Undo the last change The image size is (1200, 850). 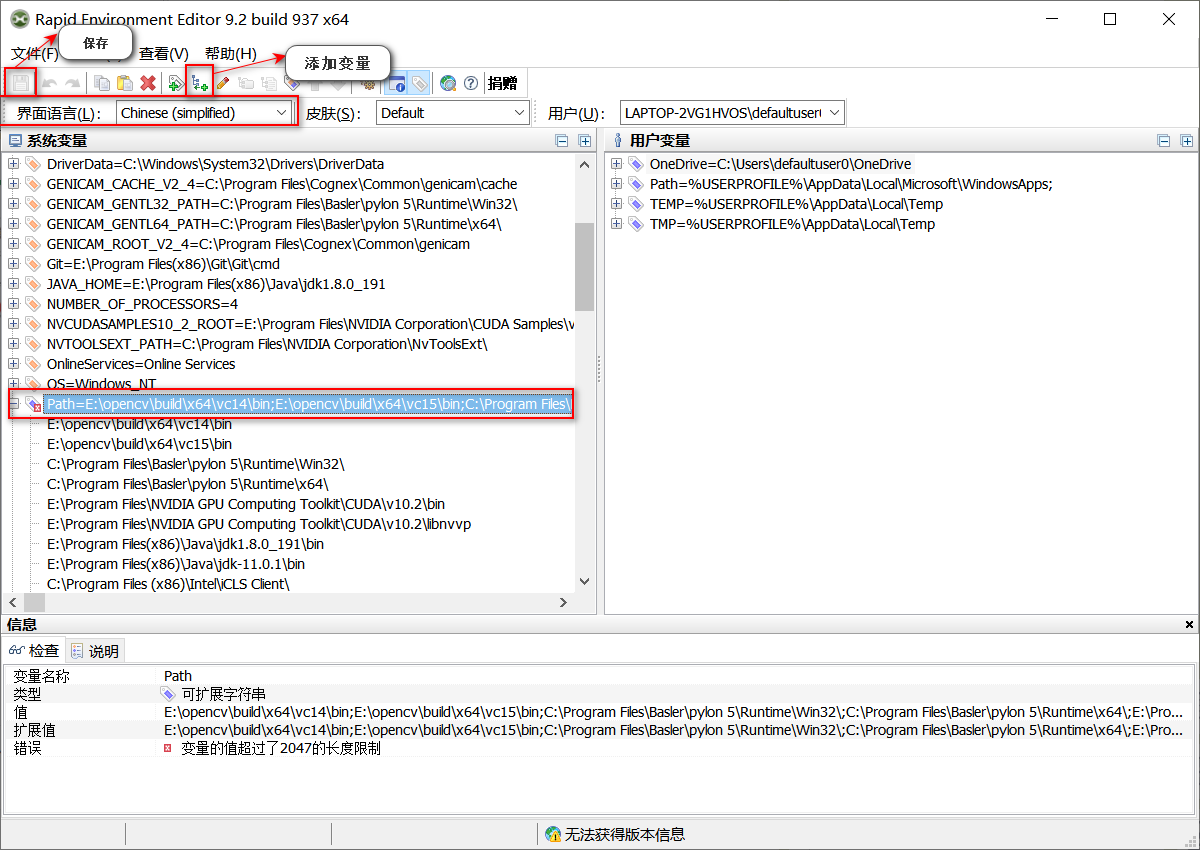click(x=47, y=83)
